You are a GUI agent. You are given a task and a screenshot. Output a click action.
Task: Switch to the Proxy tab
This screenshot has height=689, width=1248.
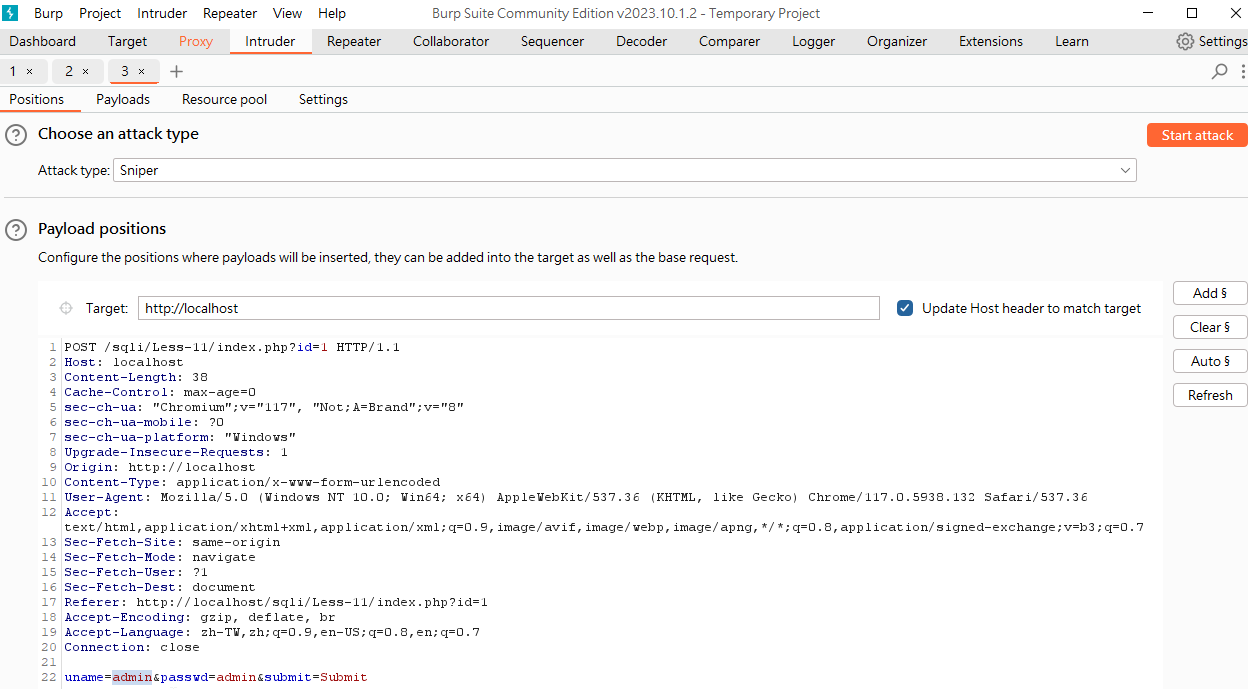[196, 41]
